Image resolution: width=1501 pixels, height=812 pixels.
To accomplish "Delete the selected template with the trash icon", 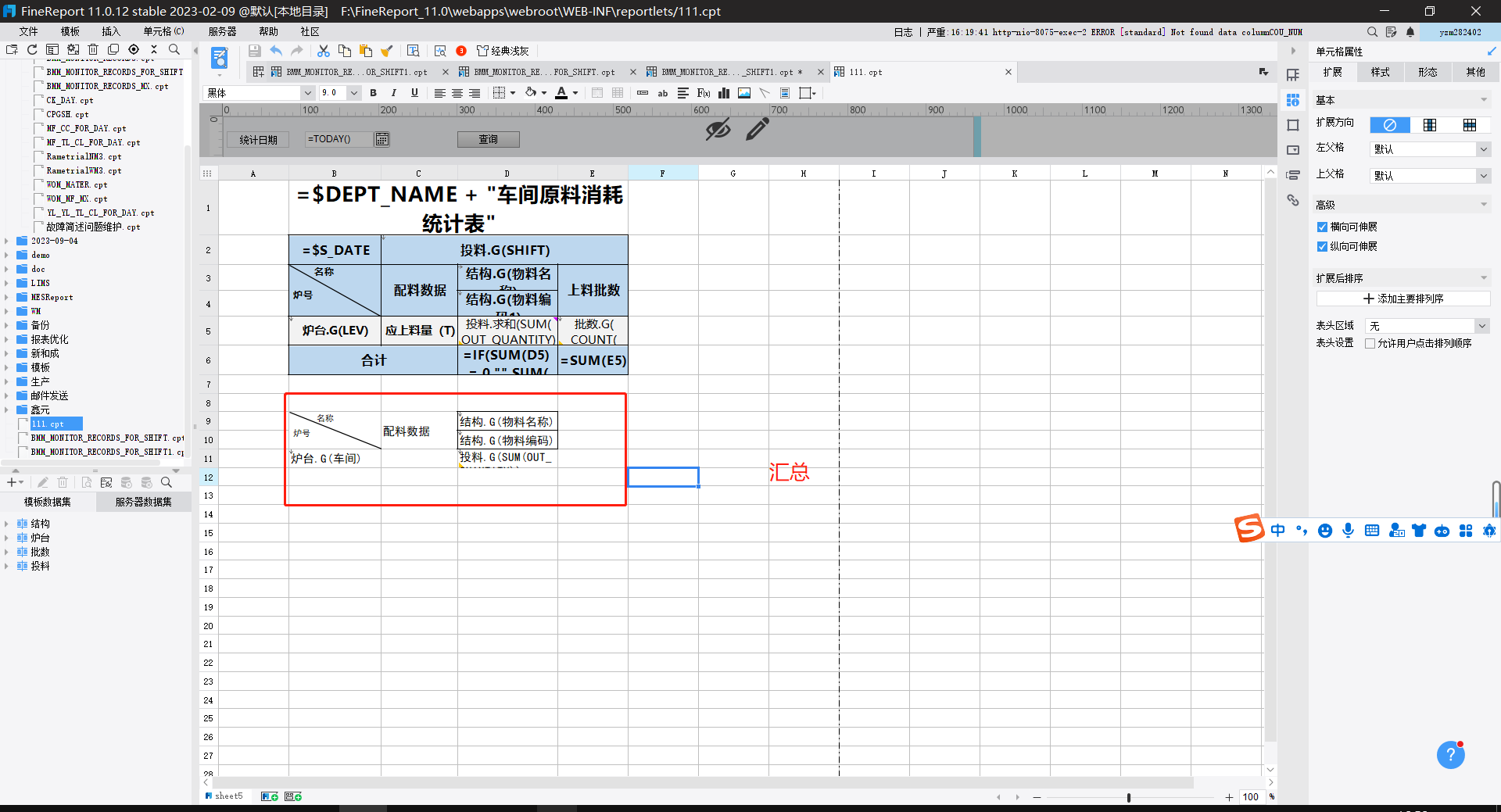I will (93, 49).
